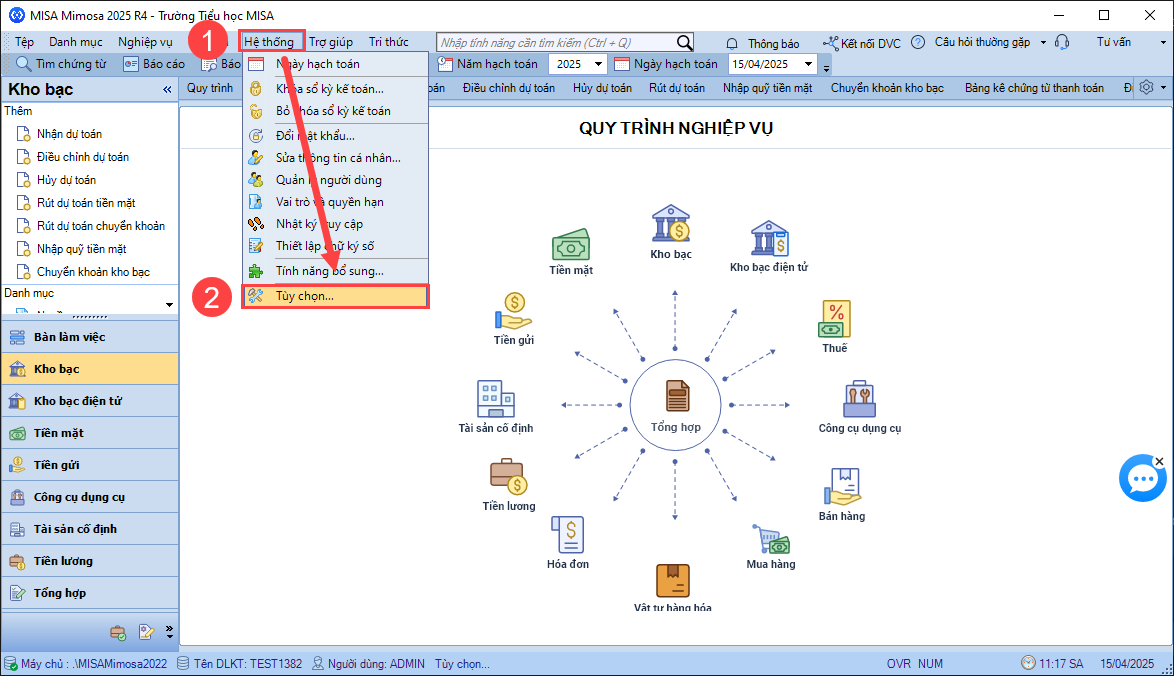Open the Hóa đơn invoice icon
1174x676 pixels.
coord(568,535)
